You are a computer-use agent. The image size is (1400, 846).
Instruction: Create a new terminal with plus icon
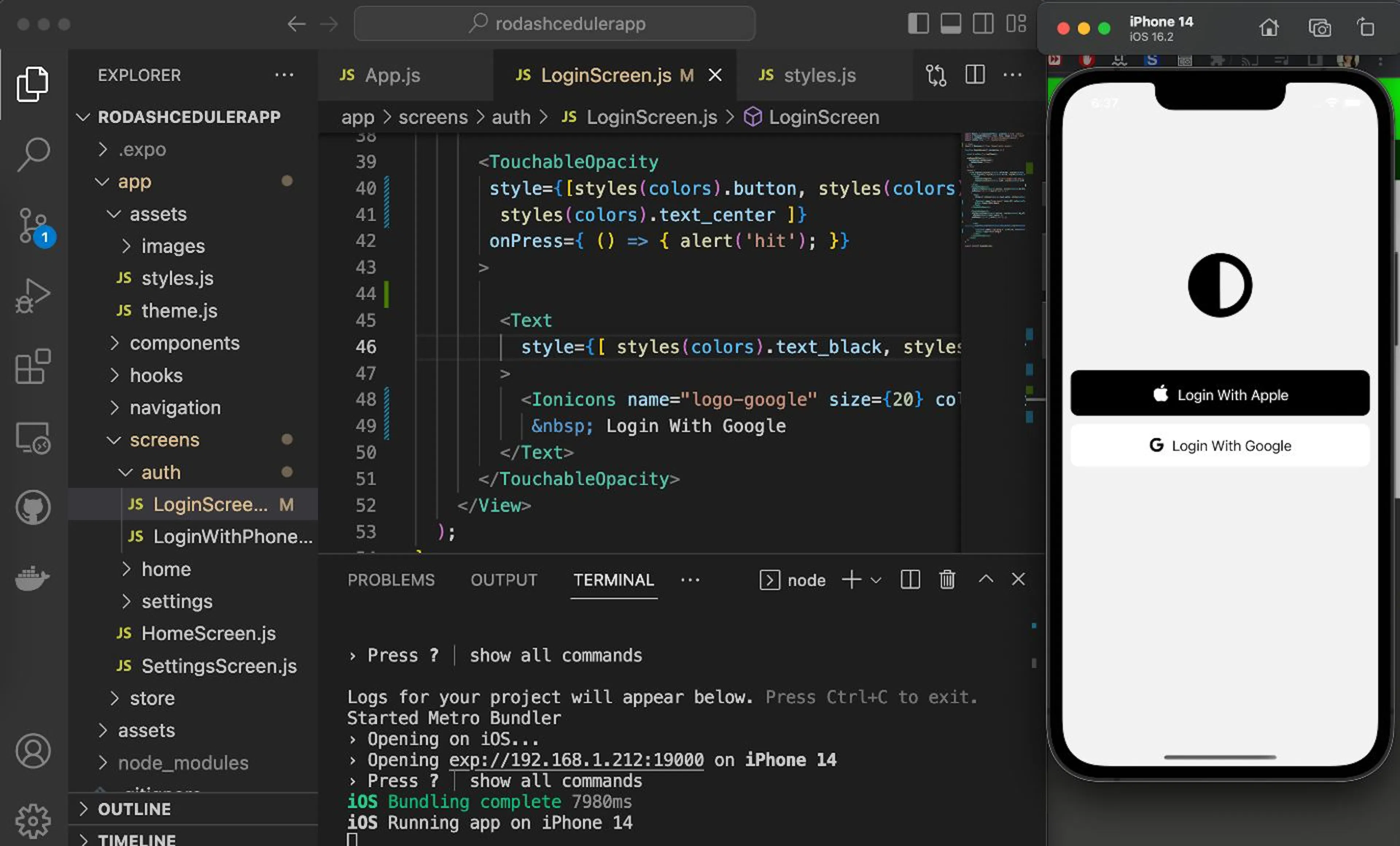(x=851, y=579)
